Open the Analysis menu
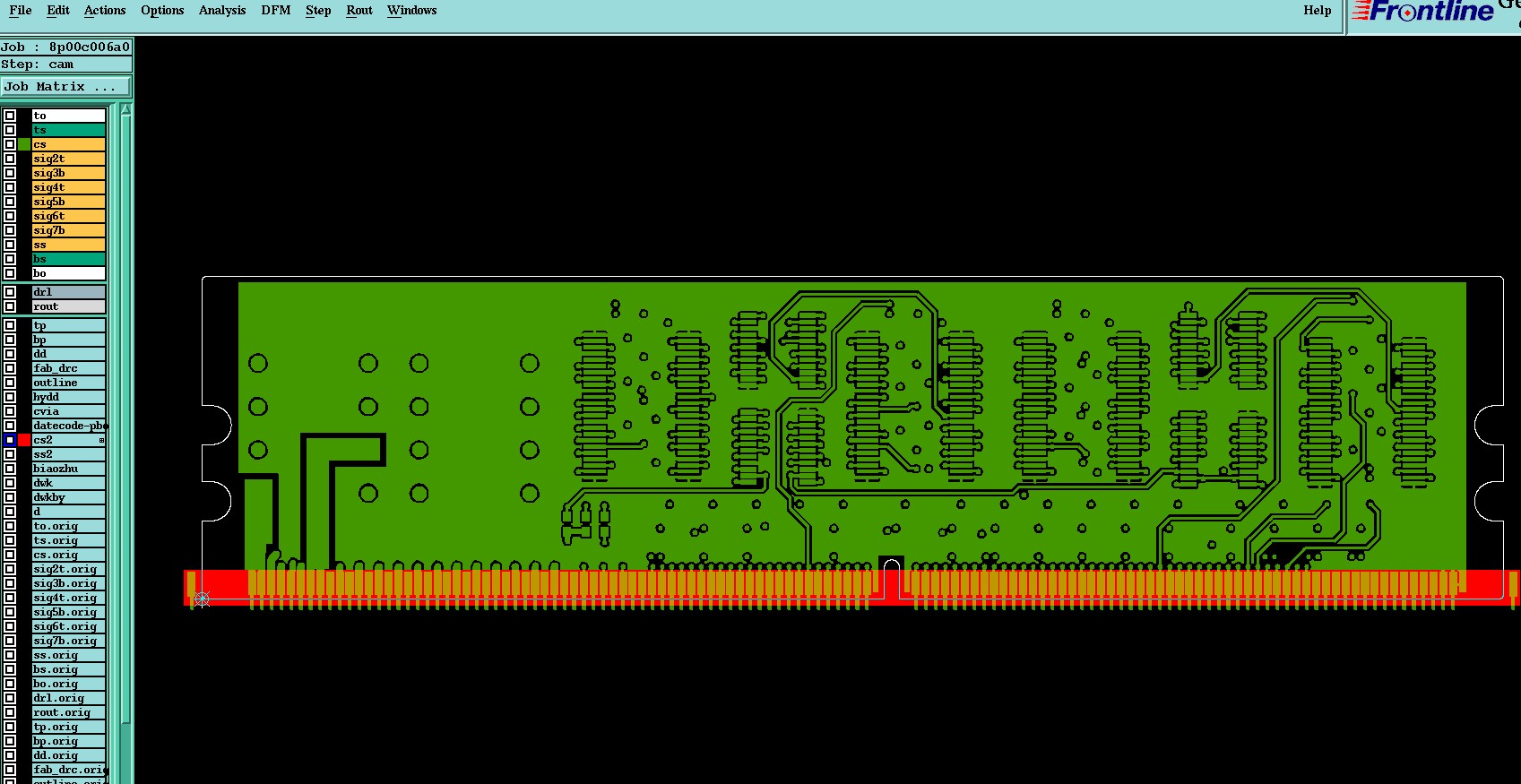Viewport: 1521px width, 784px height. click(222, 11)
